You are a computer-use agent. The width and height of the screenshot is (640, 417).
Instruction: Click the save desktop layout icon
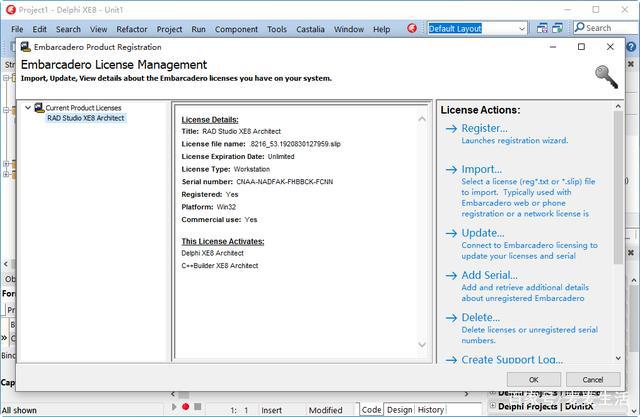(x=542, y=28)
